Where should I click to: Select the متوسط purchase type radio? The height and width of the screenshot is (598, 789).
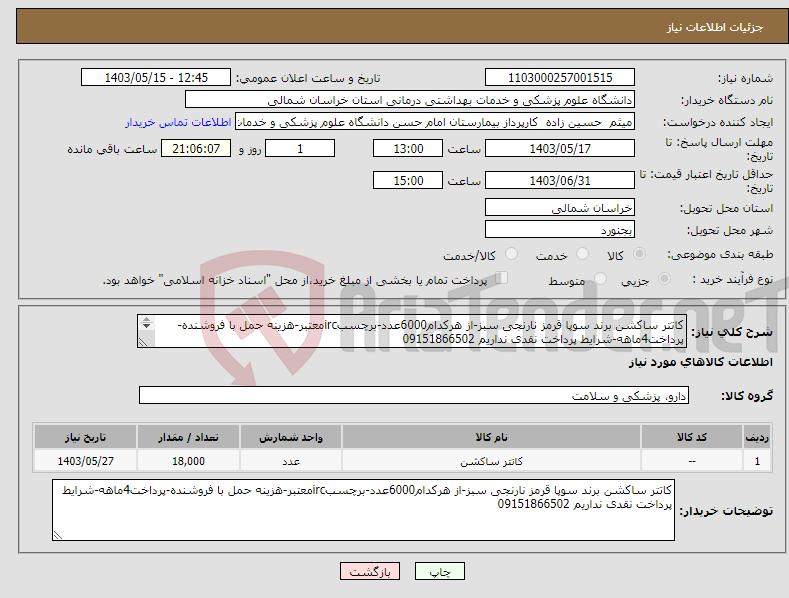click(600, 278)
